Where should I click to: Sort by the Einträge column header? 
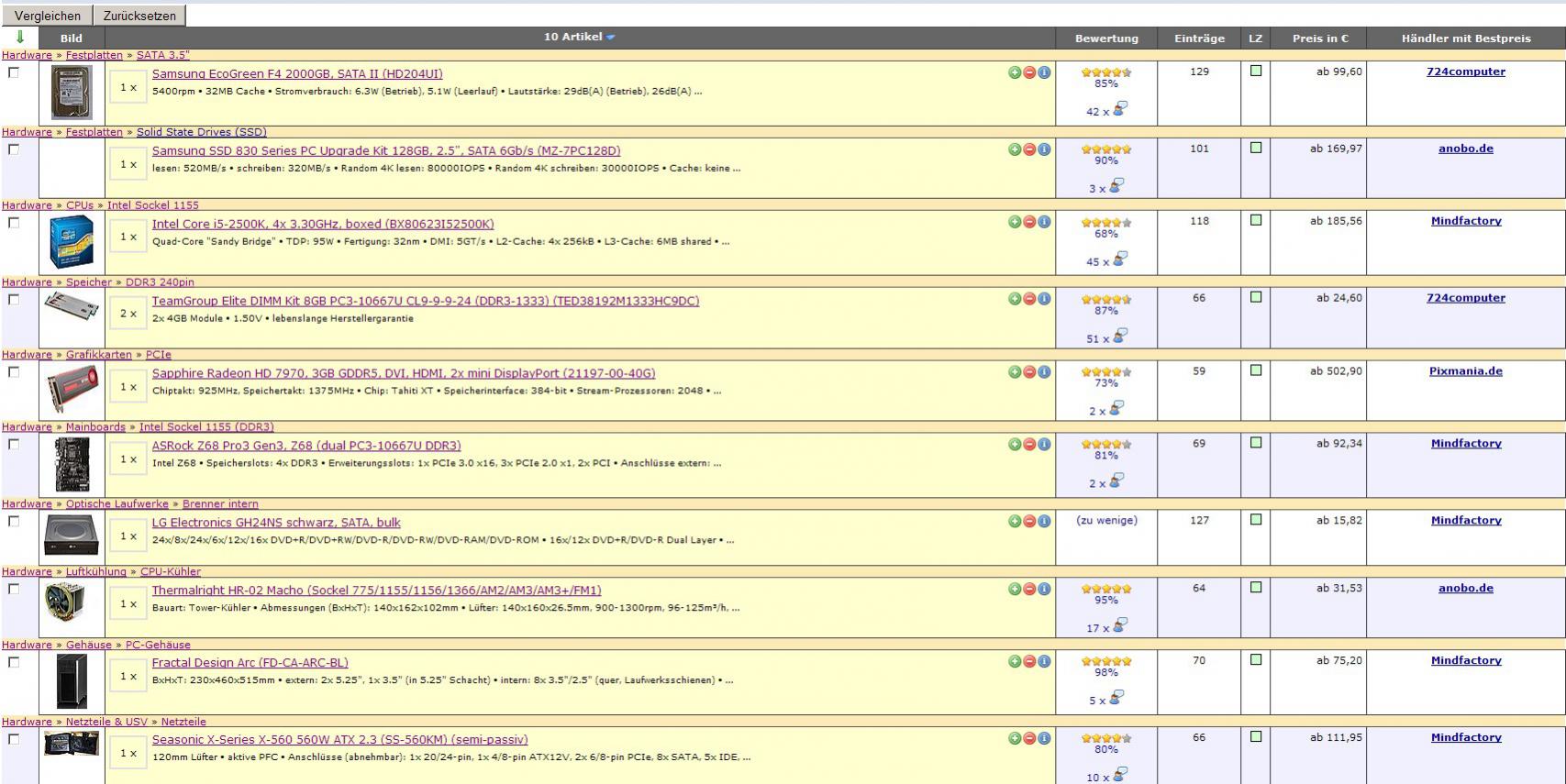1199,39
